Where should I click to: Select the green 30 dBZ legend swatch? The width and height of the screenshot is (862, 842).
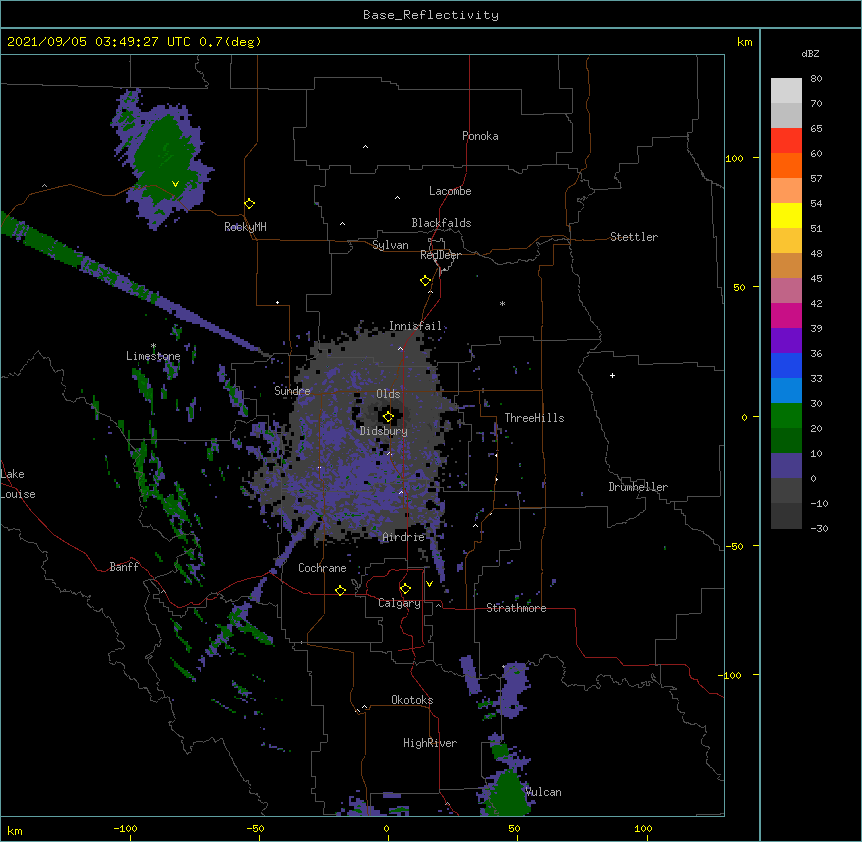[x=786, y=416]
